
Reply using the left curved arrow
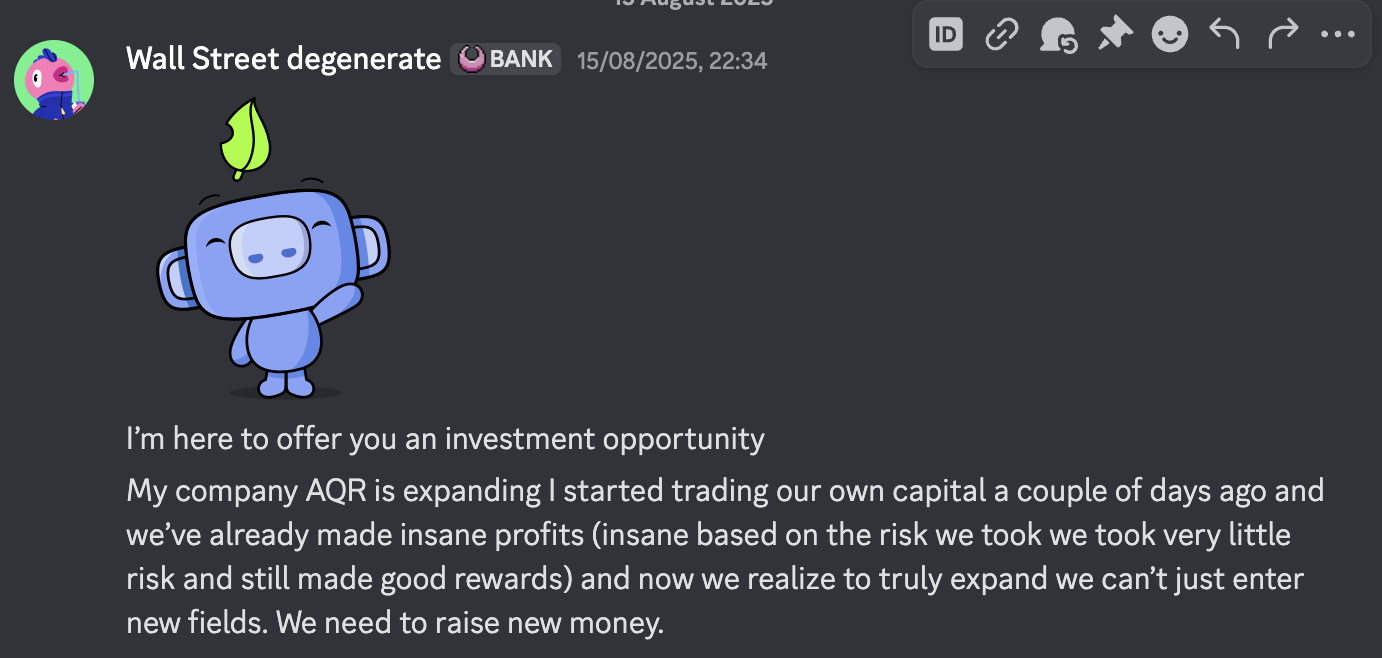pos(1225,36)
